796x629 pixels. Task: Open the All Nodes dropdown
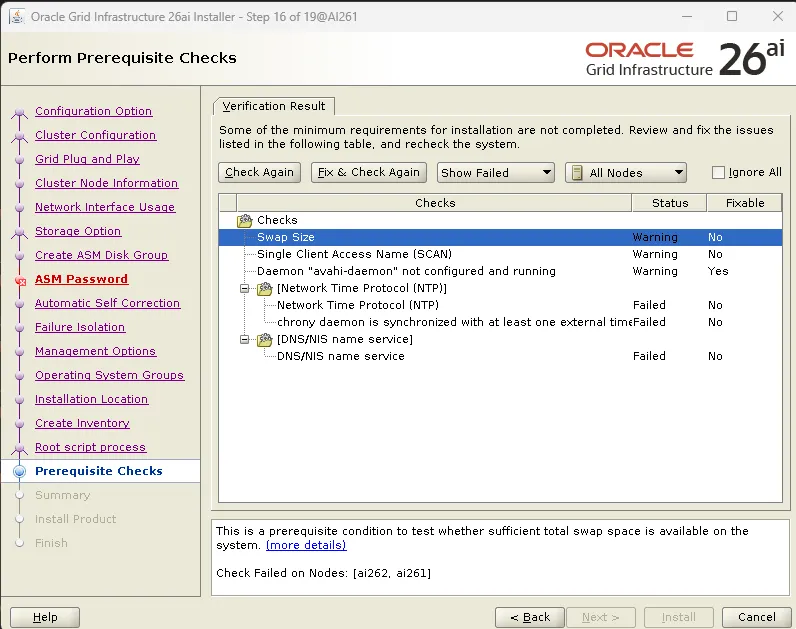pyautogui.click(x=626, y=173)
